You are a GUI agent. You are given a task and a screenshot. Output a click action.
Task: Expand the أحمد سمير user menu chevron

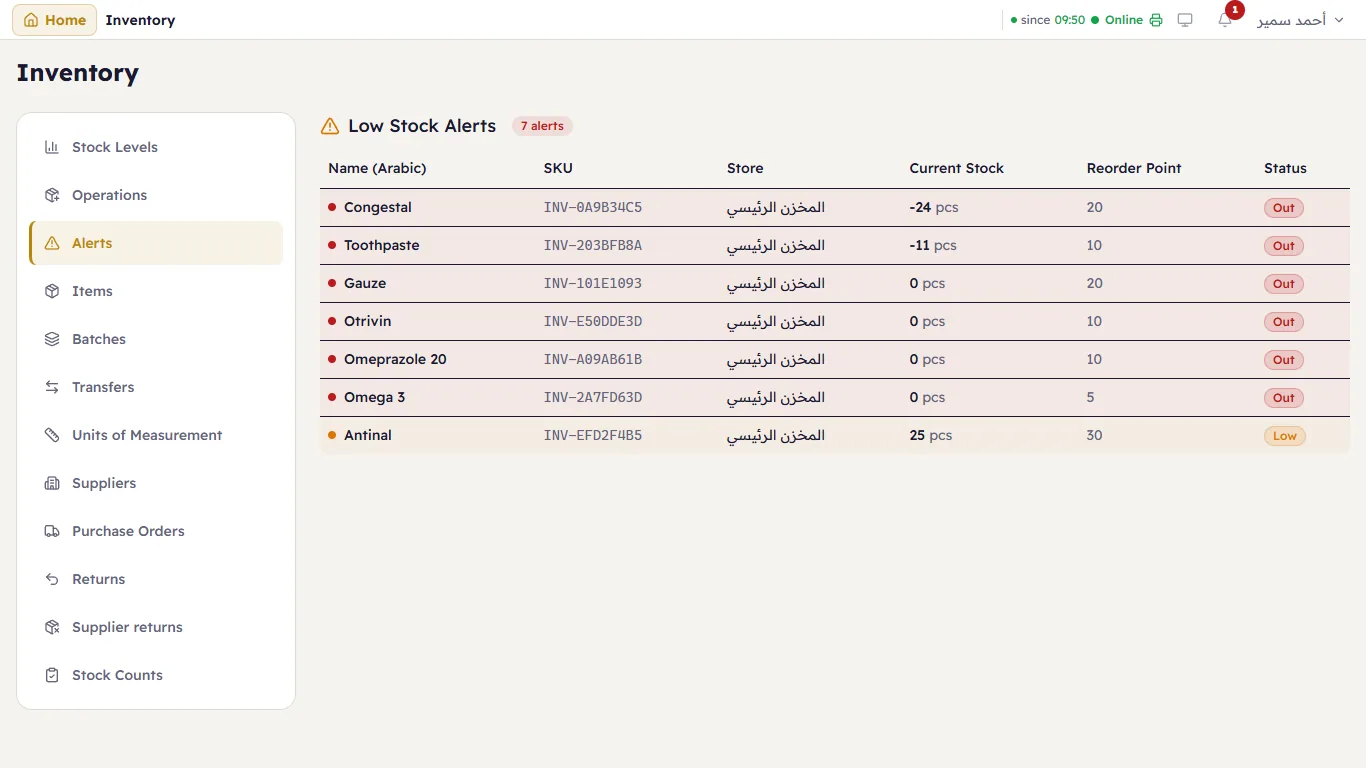tap(1339, 20)
